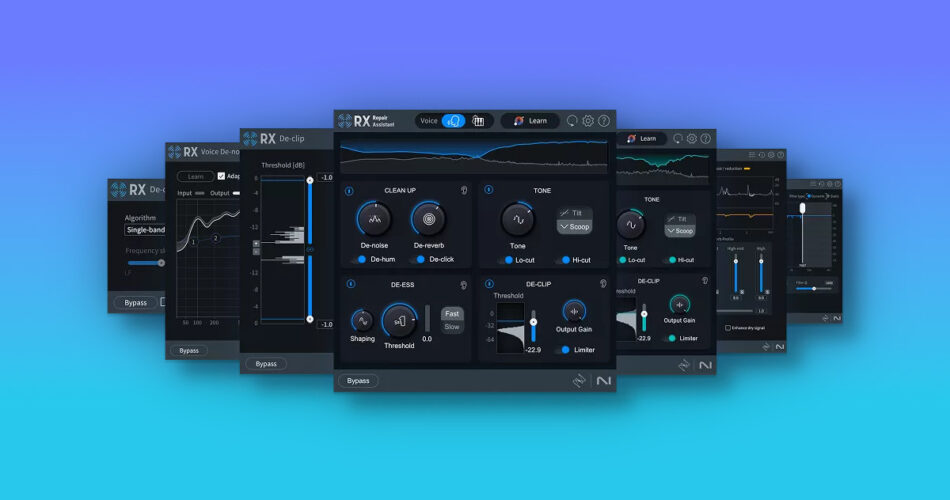This screenshot has height=500, width=950.
Task: Select Tilt tone shape in center window
Action: (x=575, y=213)
